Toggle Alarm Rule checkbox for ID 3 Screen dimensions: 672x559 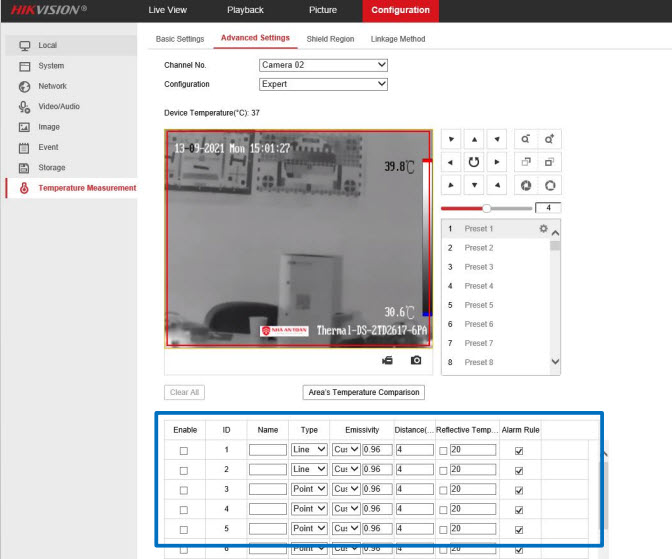tap(517, 489)
